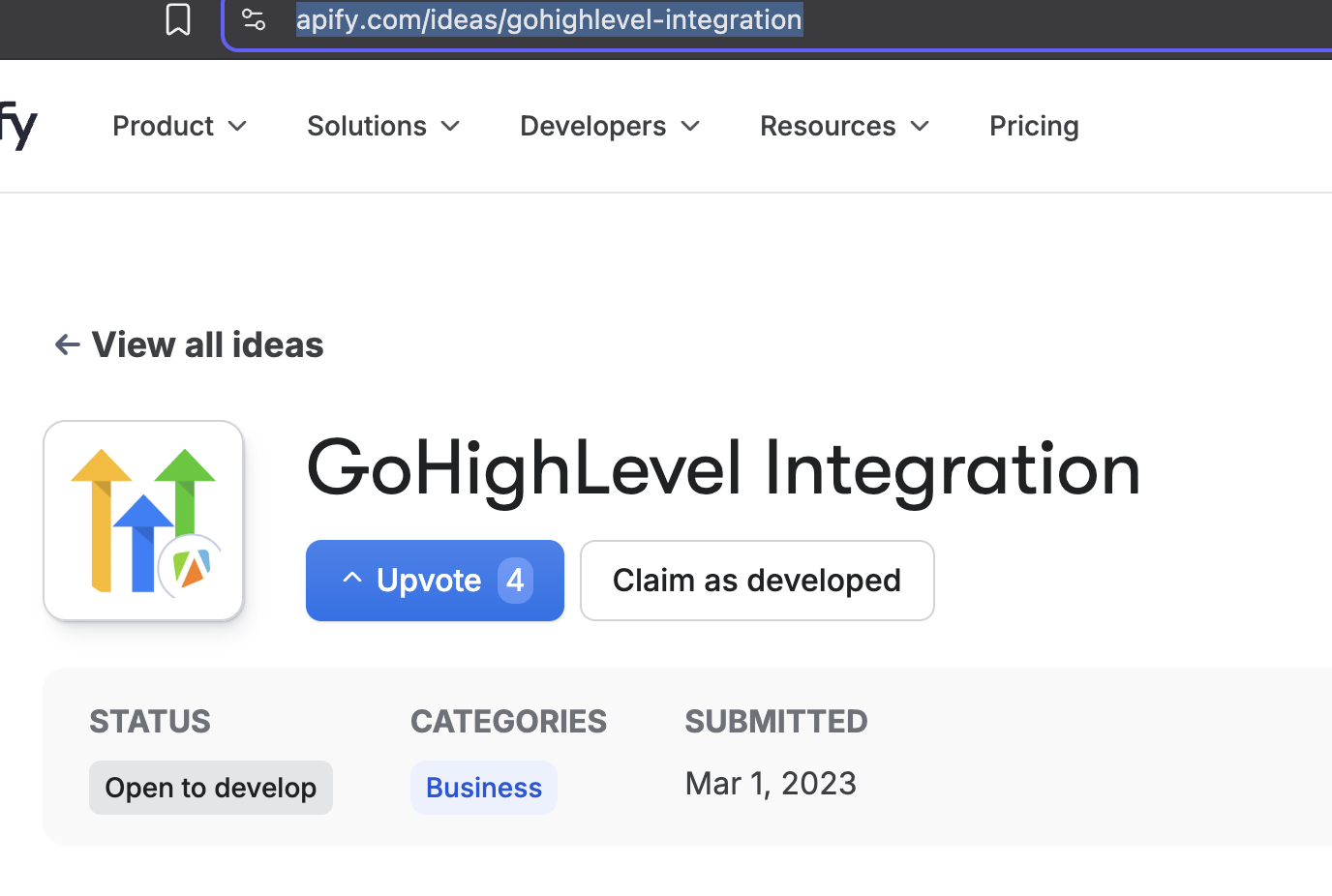Click the upvote caret arrow icon

coord(352,579)
